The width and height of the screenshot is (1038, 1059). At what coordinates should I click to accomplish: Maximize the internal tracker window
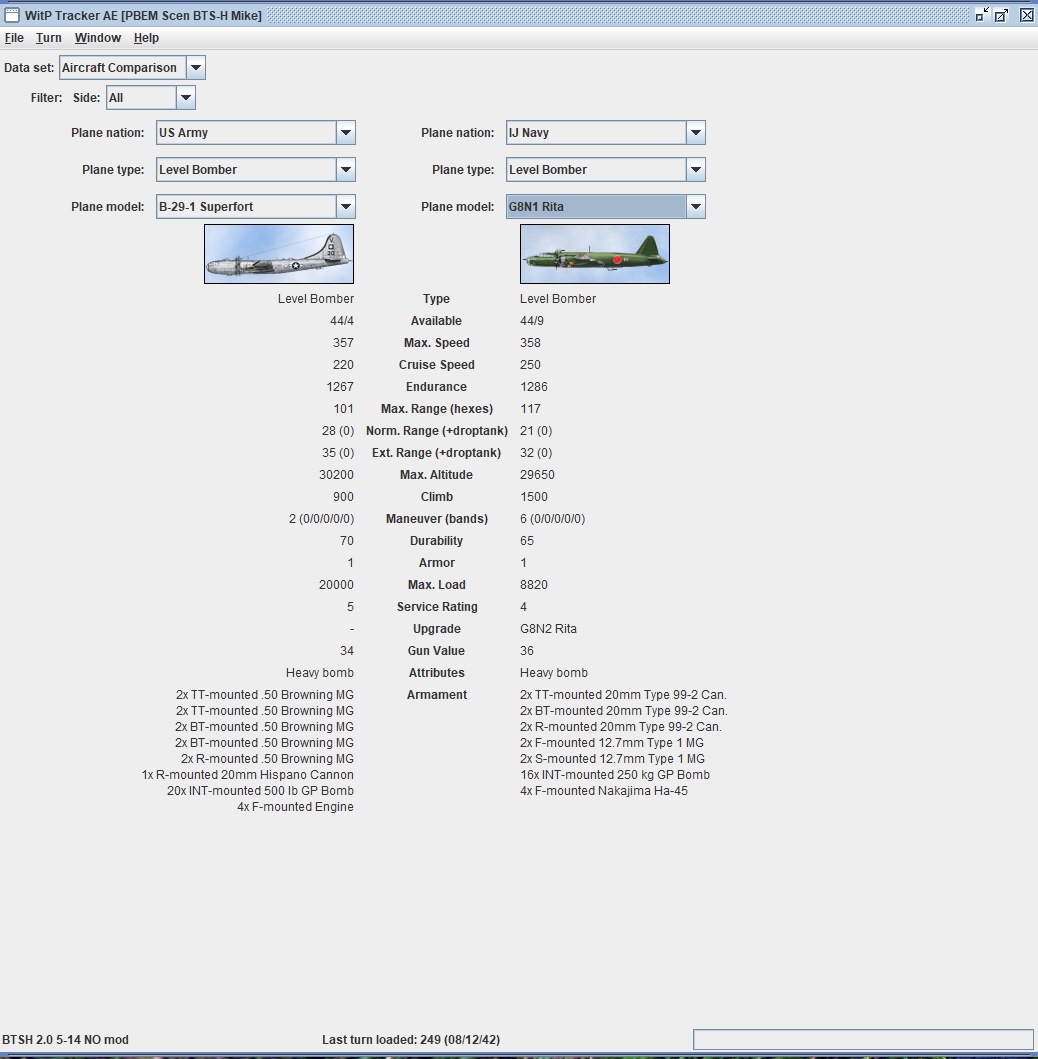coord(1002,15)
